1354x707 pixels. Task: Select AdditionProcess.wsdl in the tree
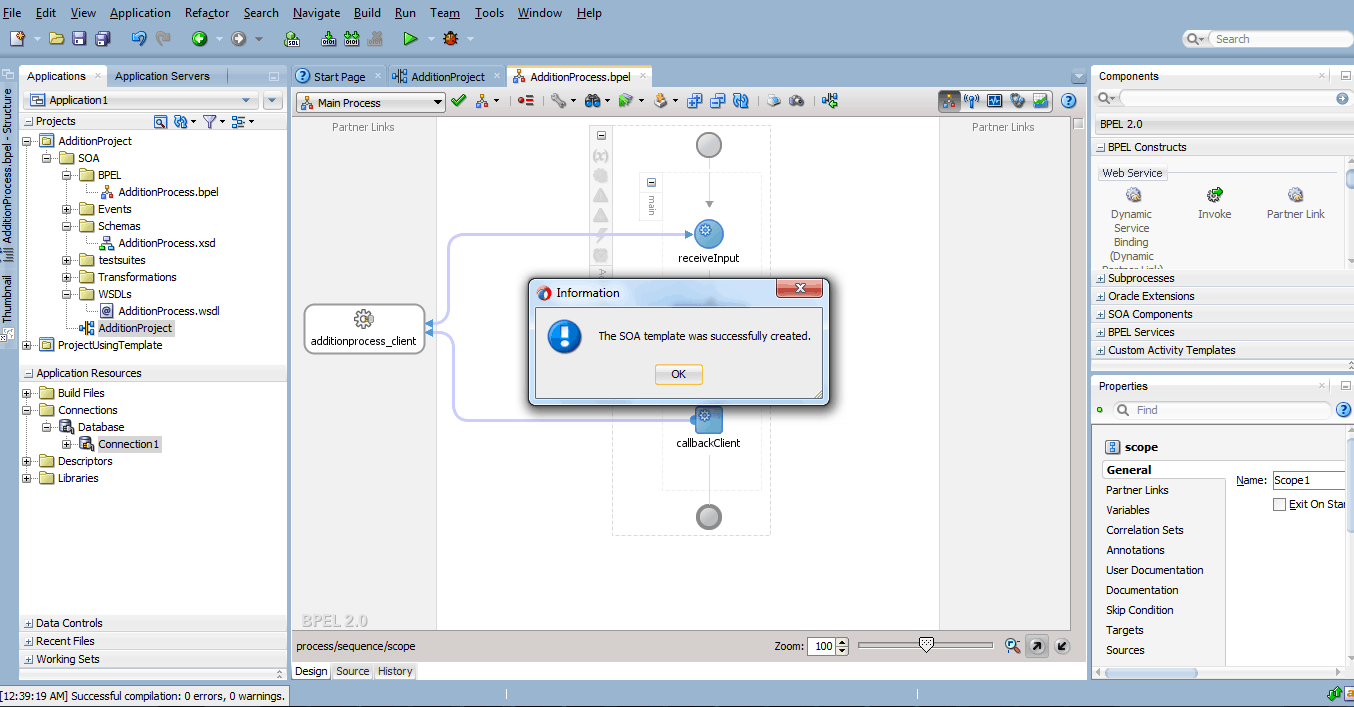pyautogui.click(x=168, y=311)
